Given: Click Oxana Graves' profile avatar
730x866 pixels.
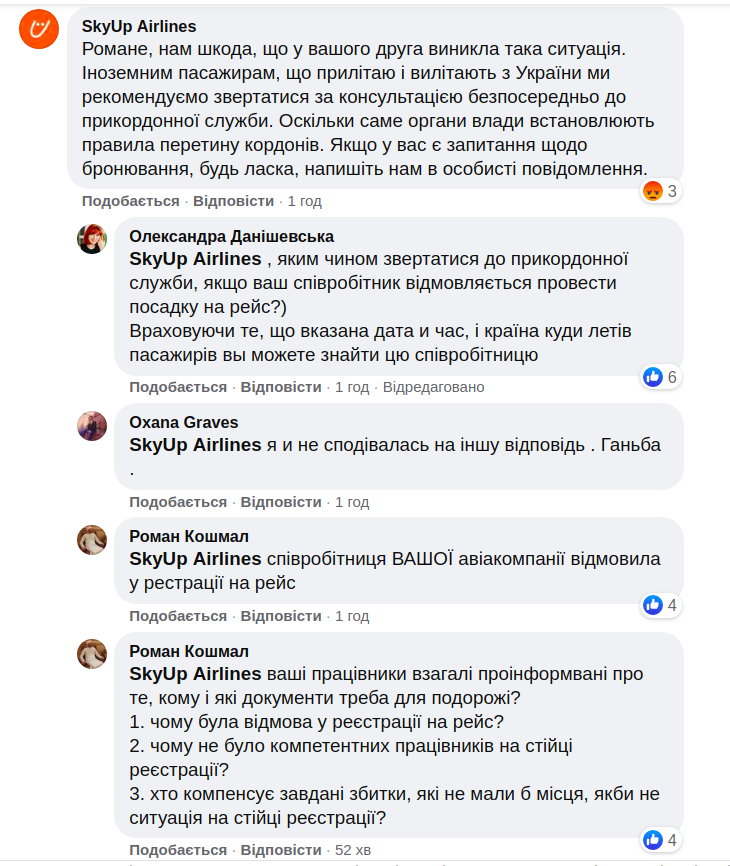Looking at the screenshot, I should 92,425.
